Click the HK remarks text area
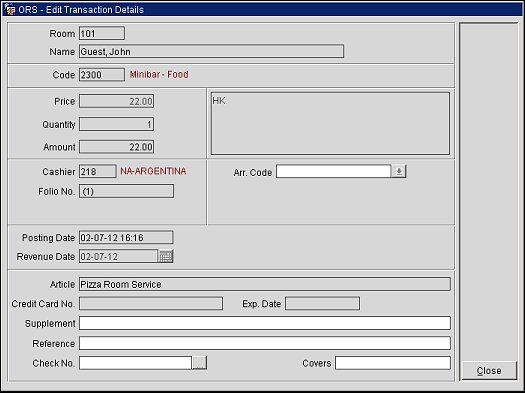The width and height of the screenshot is (525, 393). 330,124
